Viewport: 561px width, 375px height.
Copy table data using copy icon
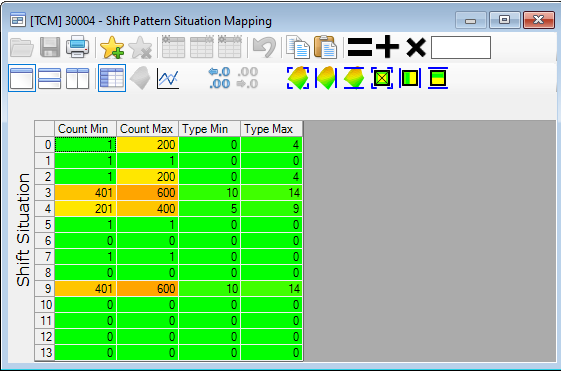(x=298, y=47)
